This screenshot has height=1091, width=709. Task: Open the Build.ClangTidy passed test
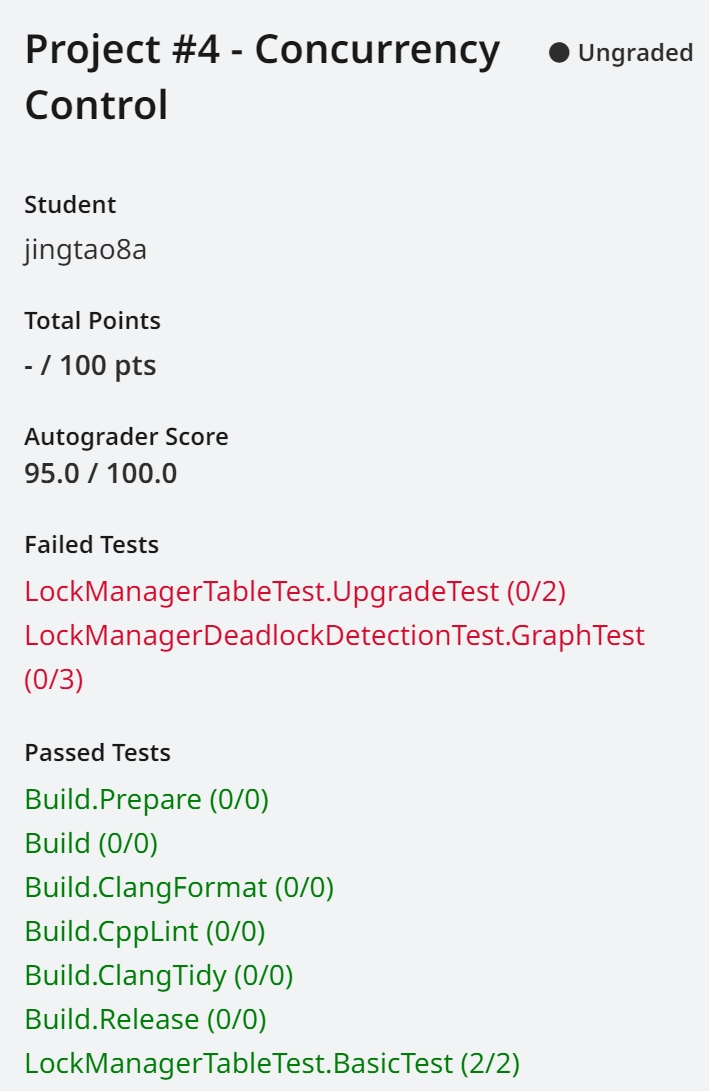[x=159, y=975]
